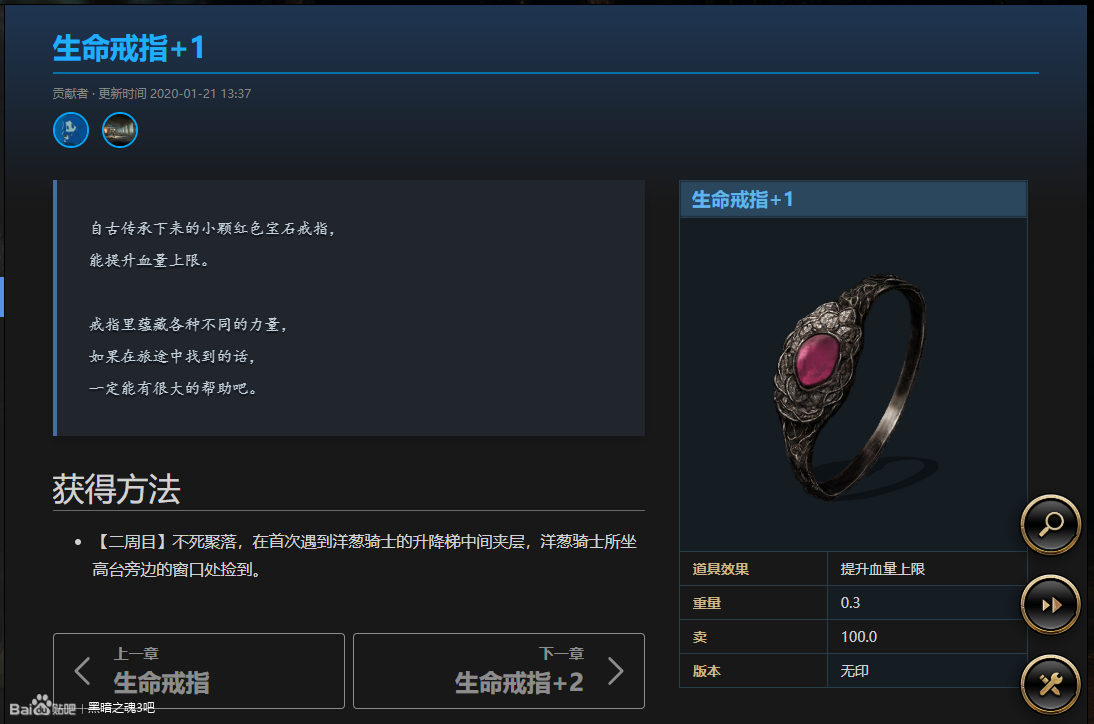Image resolution: width=1094 pixels, height=724 pixels.
Task: Click the right chevron next-chapter arrow
Action: pyautogui.click(x=615, y=671)
